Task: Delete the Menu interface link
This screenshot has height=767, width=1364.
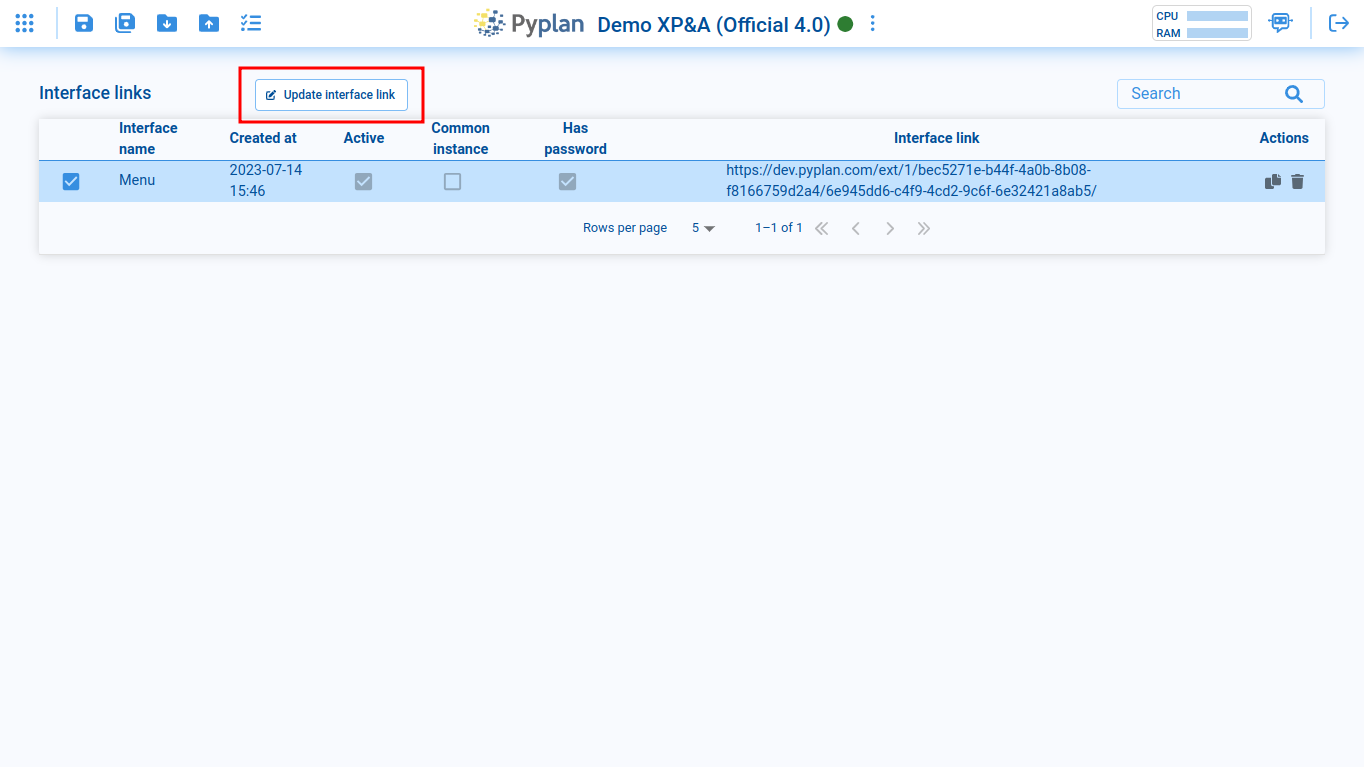Action: click(x=1297, y=181)
